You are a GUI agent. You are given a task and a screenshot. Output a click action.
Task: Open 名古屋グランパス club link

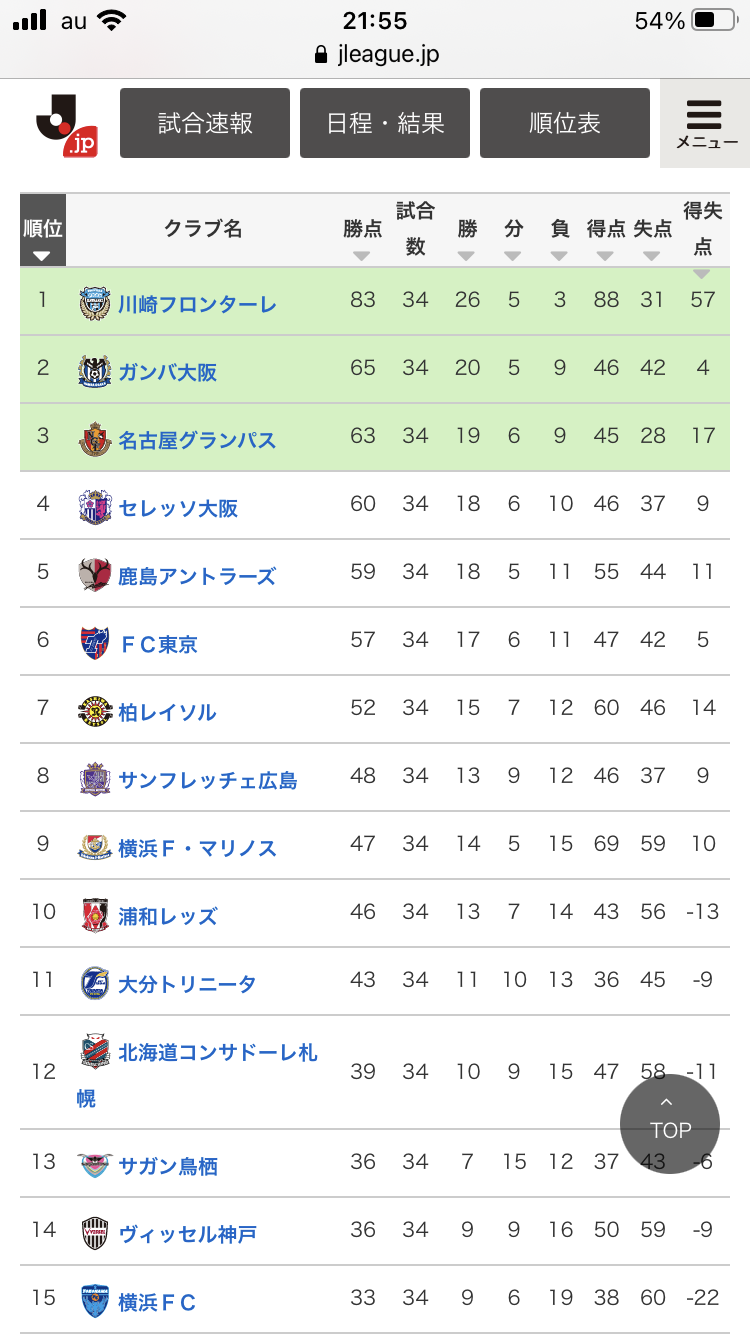197,440
